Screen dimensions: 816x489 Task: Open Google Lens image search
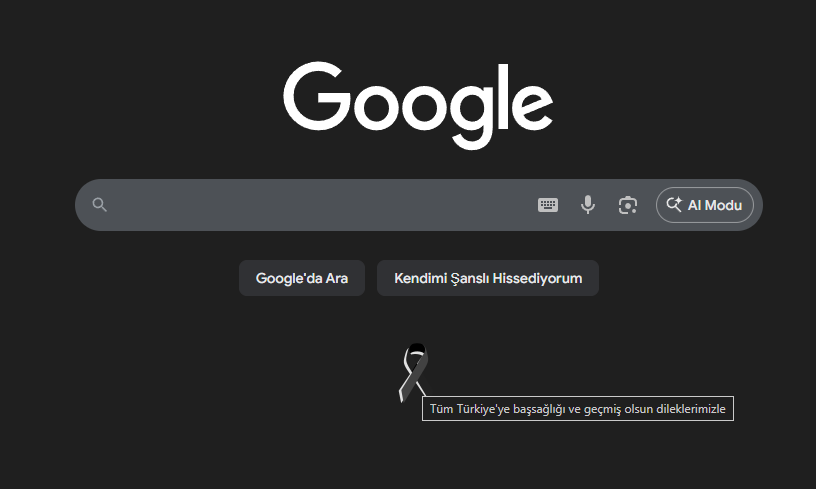pyautogui.click(x=628, y=205)
